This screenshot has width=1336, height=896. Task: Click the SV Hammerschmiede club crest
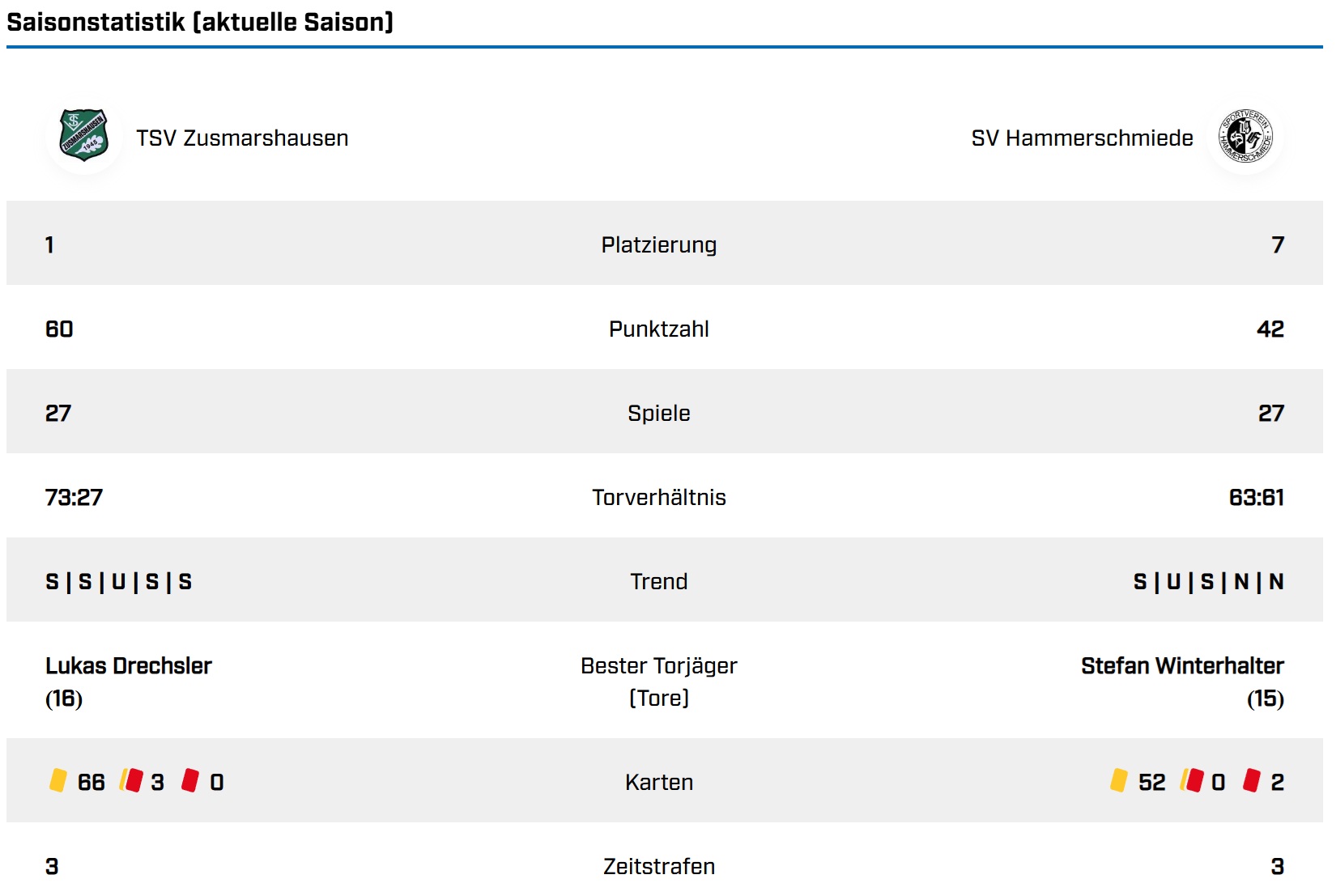(x=1245, y=136)
